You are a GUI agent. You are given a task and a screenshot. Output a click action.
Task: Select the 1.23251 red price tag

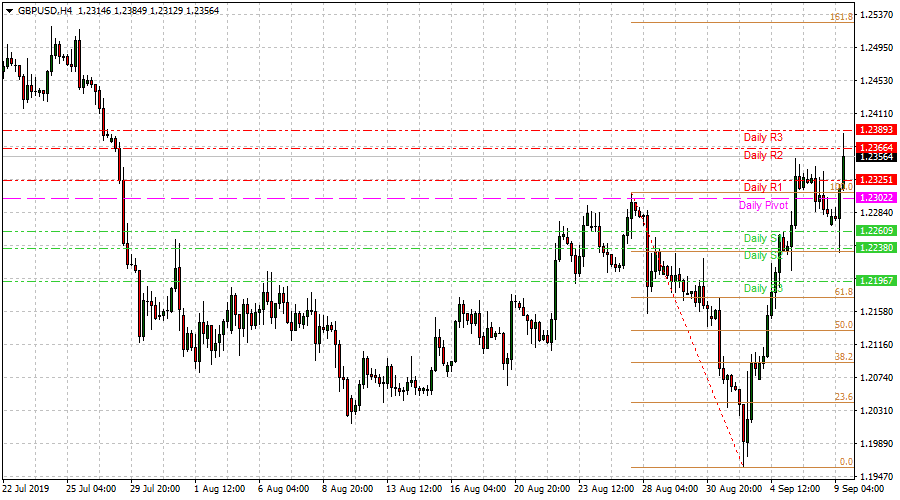click(x=875, y=180)
